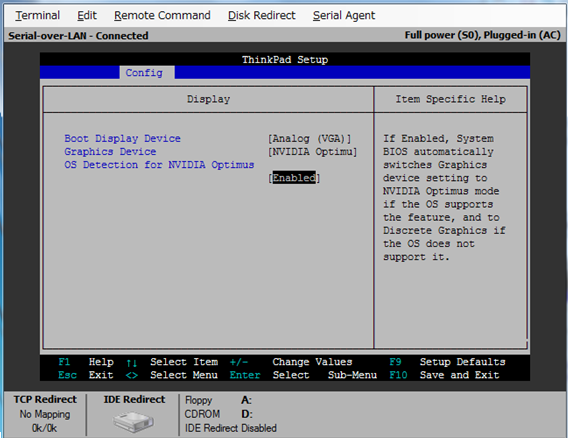568x438 pixels.
Task: Click the up-down arrows Select Item hint
Action: coord(172,362)
